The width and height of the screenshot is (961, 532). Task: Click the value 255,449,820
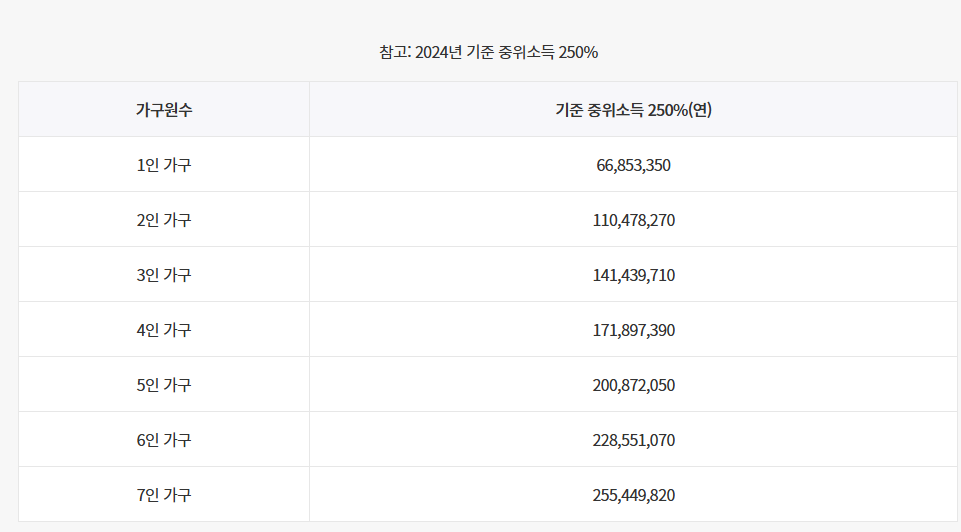(633, 495)
